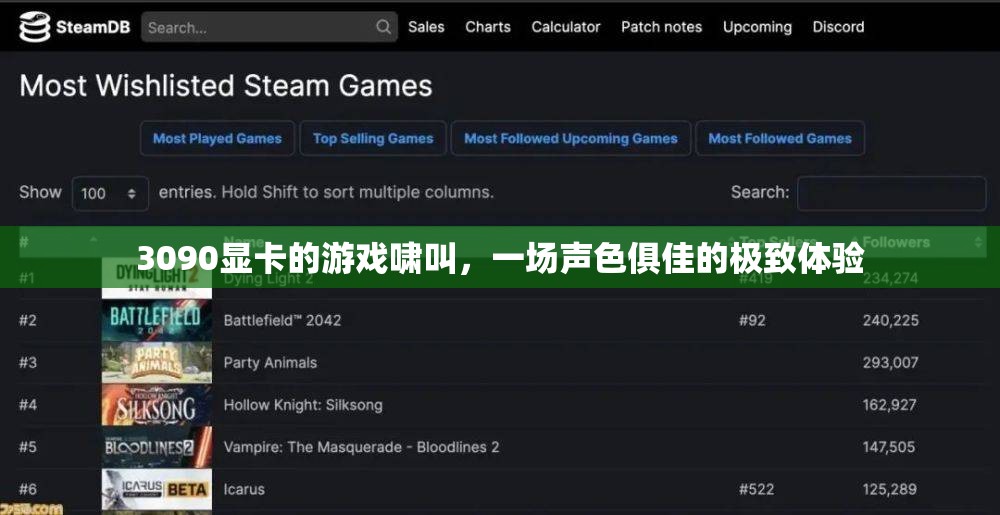The image size is (1000, 515).
Task: Go to Most Played Games
Action: (217, 138)
